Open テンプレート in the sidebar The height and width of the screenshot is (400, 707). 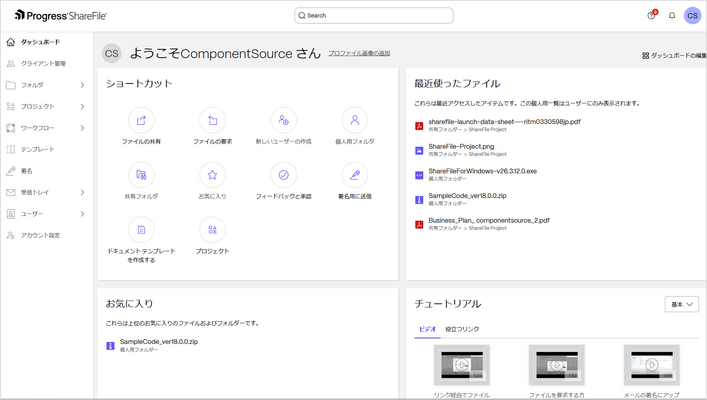37,149
